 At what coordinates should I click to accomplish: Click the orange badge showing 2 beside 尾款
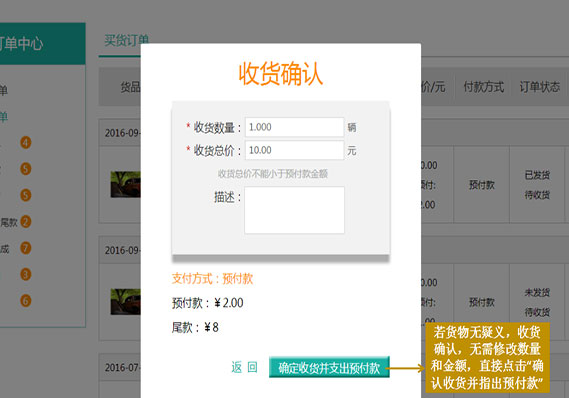(25, 222)
